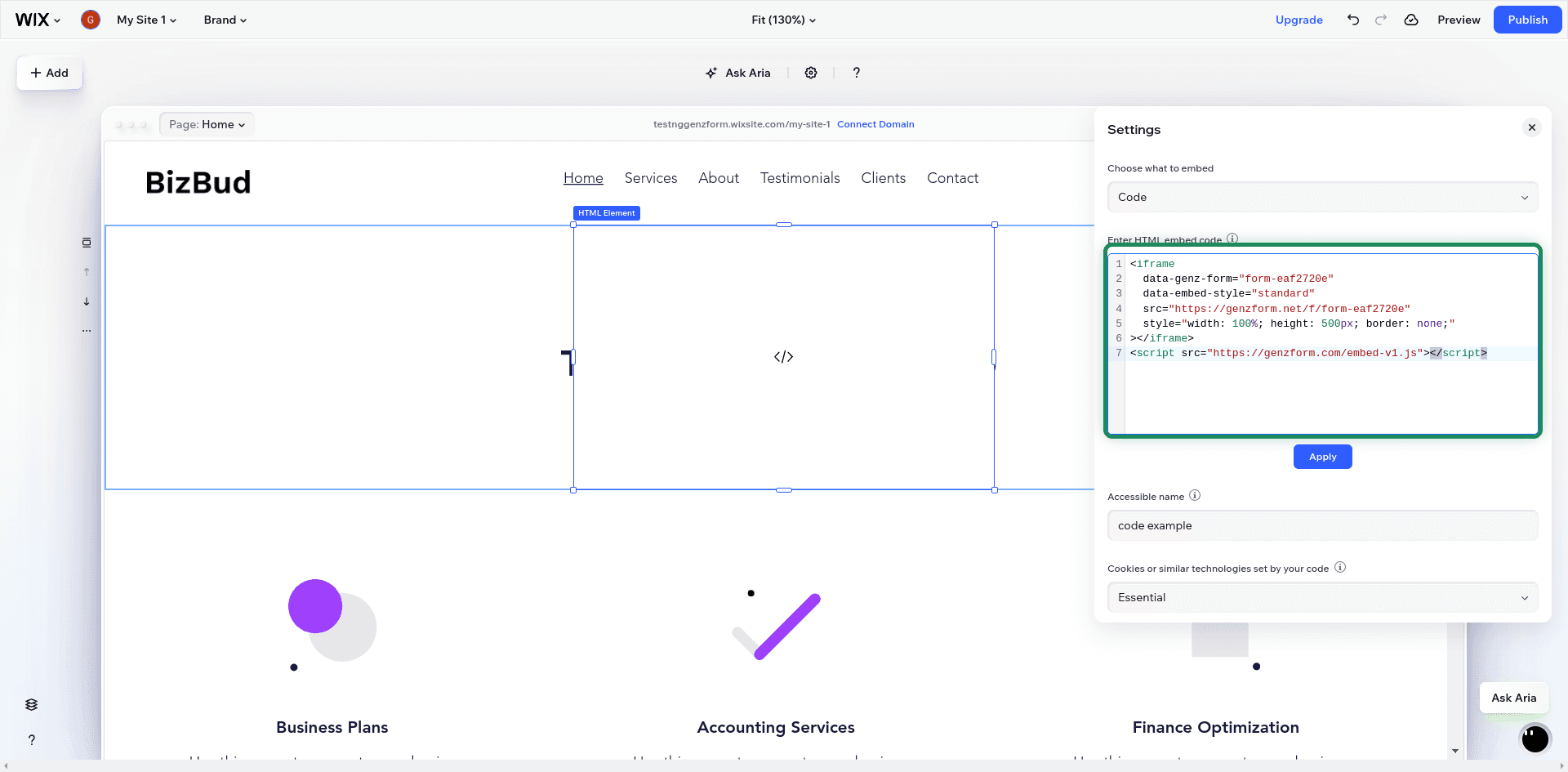Click the more actions ellipsis in left toolbar
The image size is (1568, 772).
pos(86,330)
